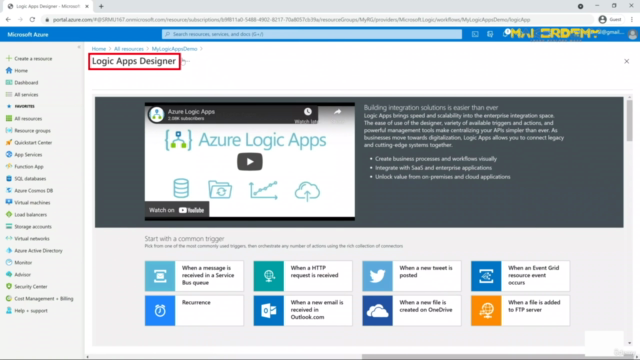Go back with the browser back arrow
This screenshot has height=360, width=640.
tap(8, 20)
